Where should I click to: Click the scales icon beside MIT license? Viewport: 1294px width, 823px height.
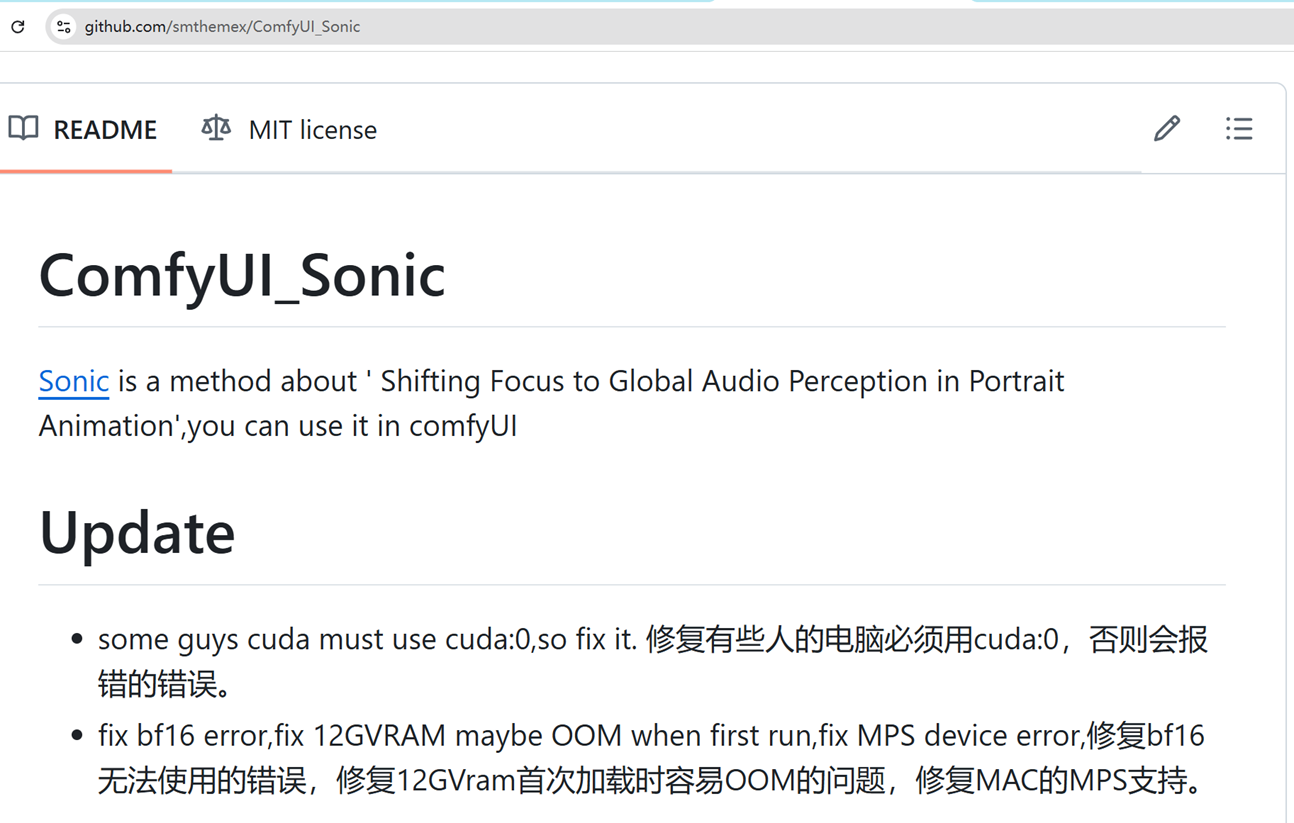tap(214, 128)
